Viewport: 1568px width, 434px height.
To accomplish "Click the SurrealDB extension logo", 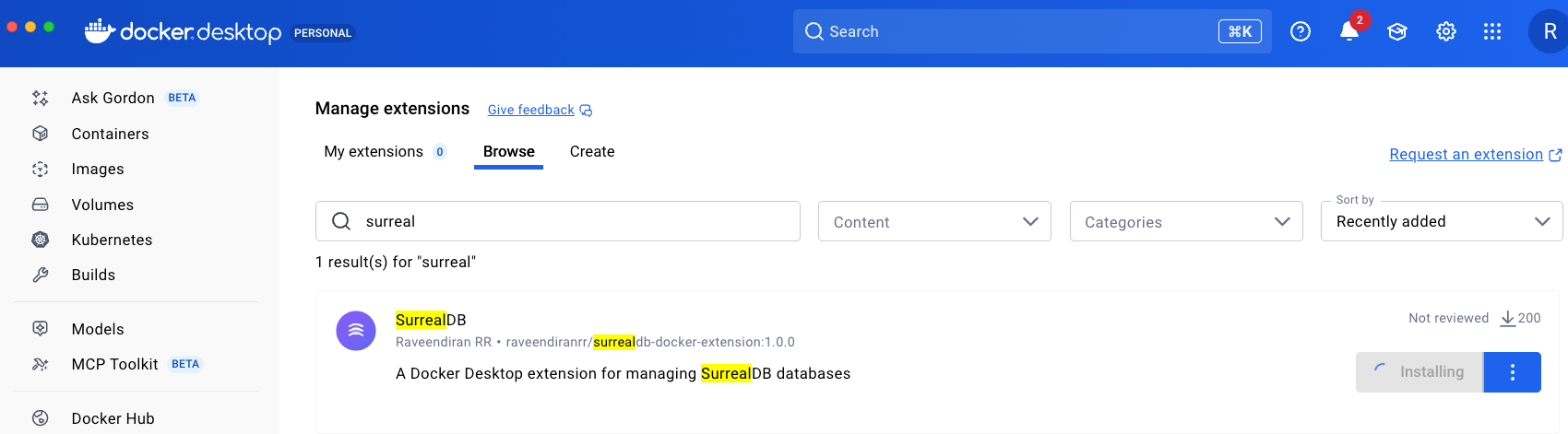I will click(x=356, y=330).
